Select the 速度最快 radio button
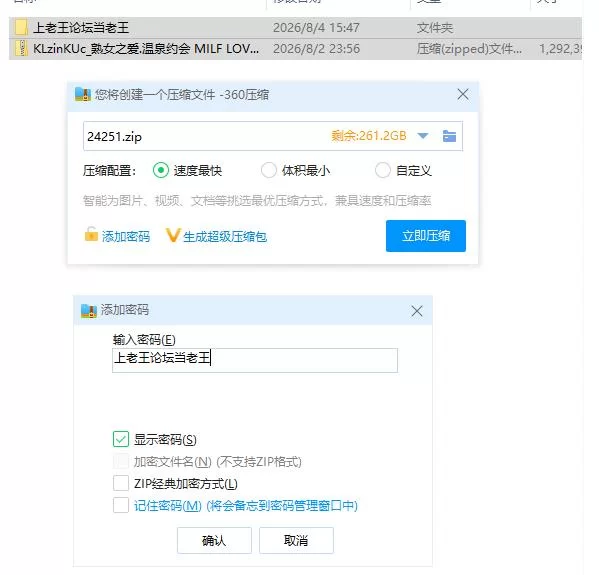Image resolution: width=599 pixels, height=575 pixels. [x=161, y=170]
